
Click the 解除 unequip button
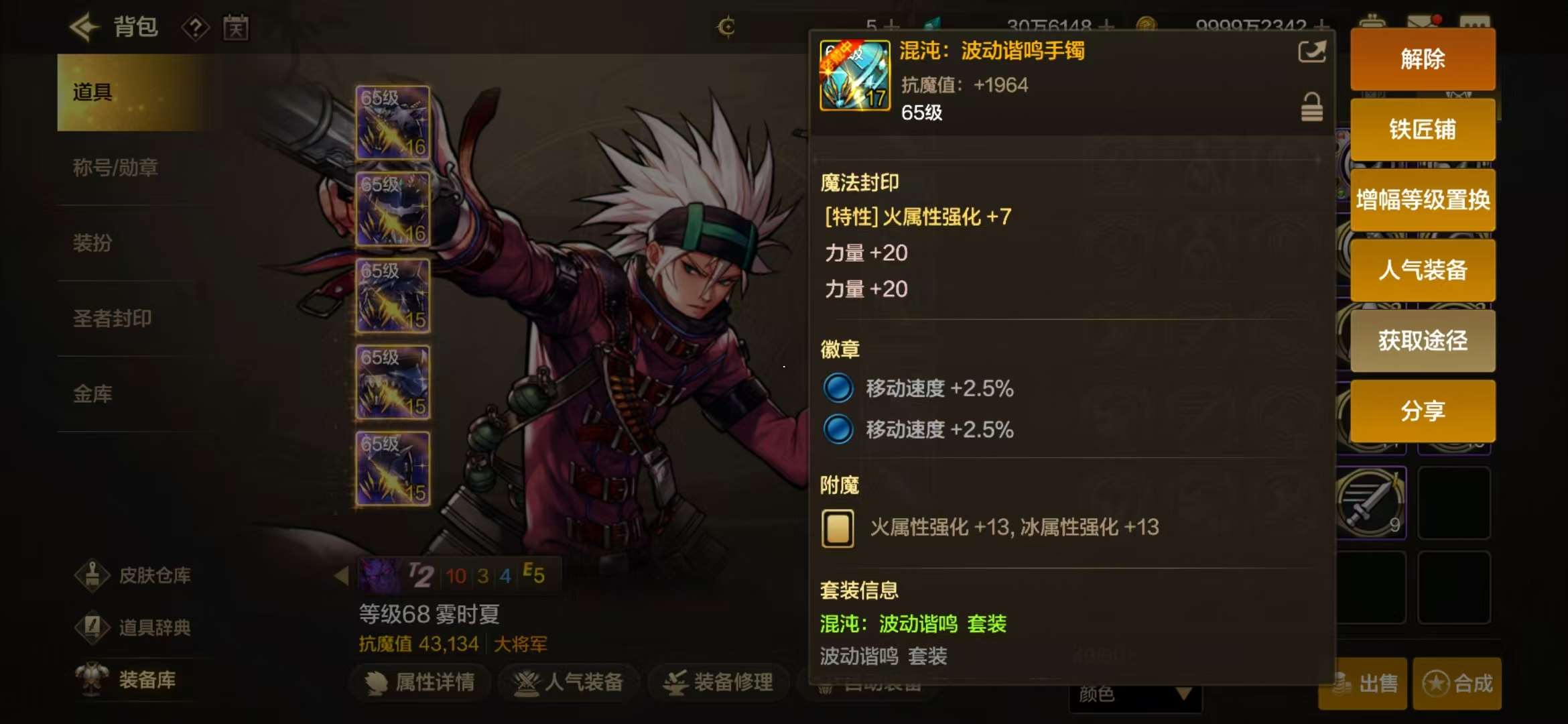(1423, 59)
